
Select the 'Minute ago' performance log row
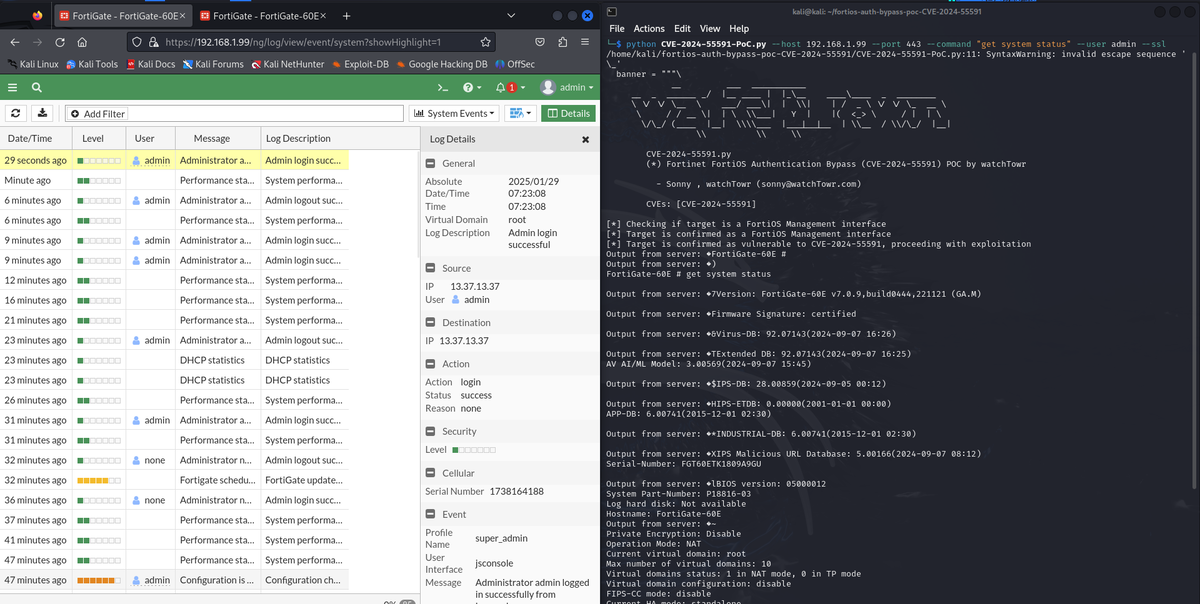coord(174,180)
